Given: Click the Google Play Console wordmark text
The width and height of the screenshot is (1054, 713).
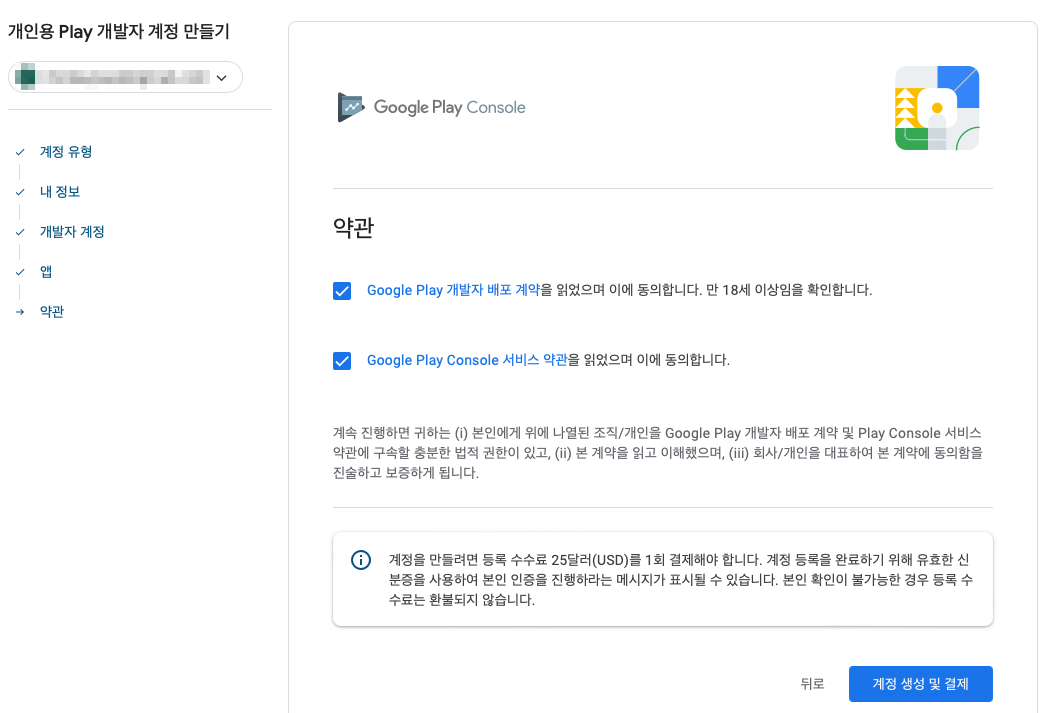Looking at the screenshot, I should coord(450,108).
